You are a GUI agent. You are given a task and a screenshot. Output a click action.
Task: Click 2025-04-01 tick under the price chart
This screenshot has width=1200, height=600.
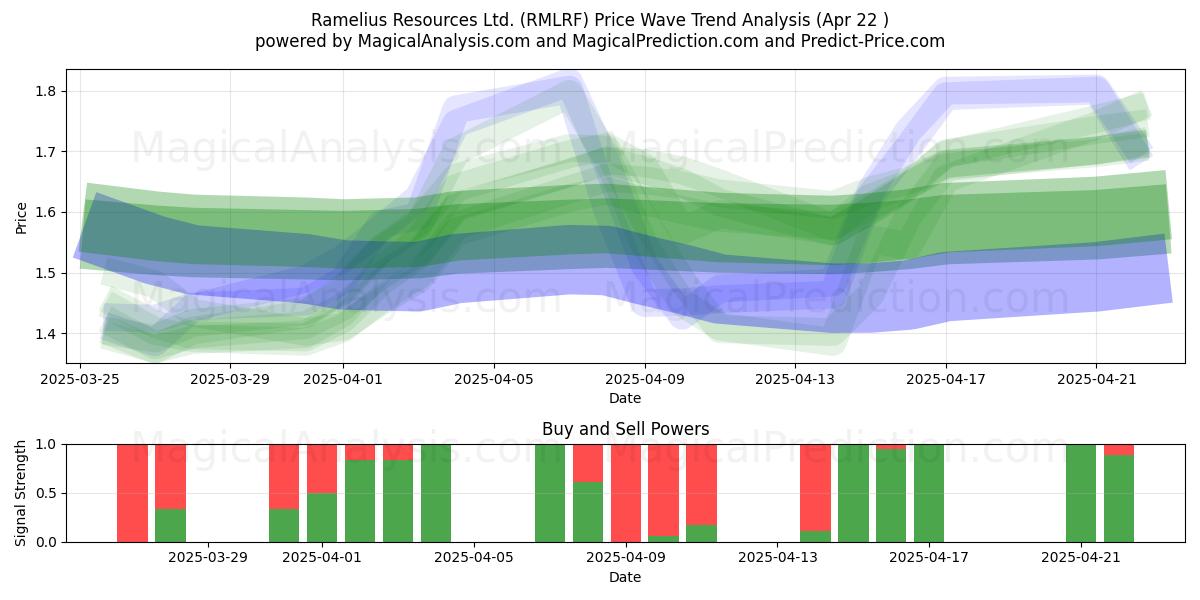[344, 379]
